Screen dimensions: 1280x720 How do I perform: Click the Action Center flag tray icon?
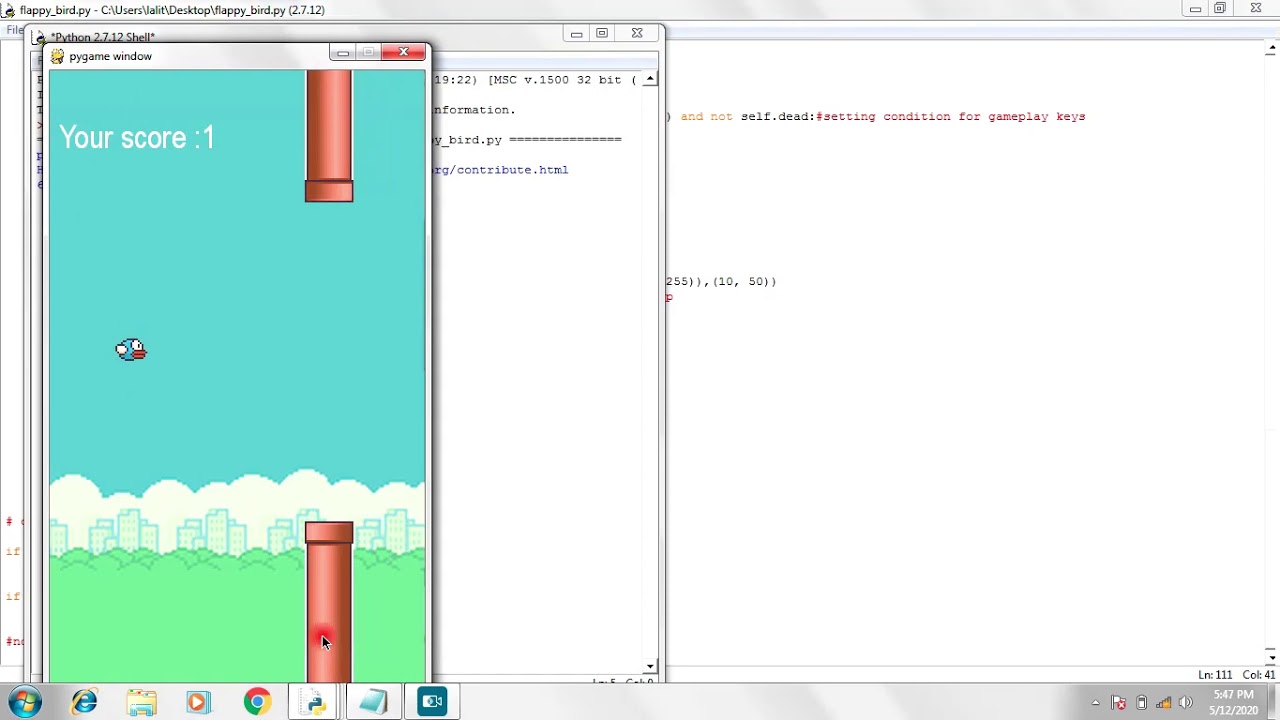click(x=1119, y=702)
